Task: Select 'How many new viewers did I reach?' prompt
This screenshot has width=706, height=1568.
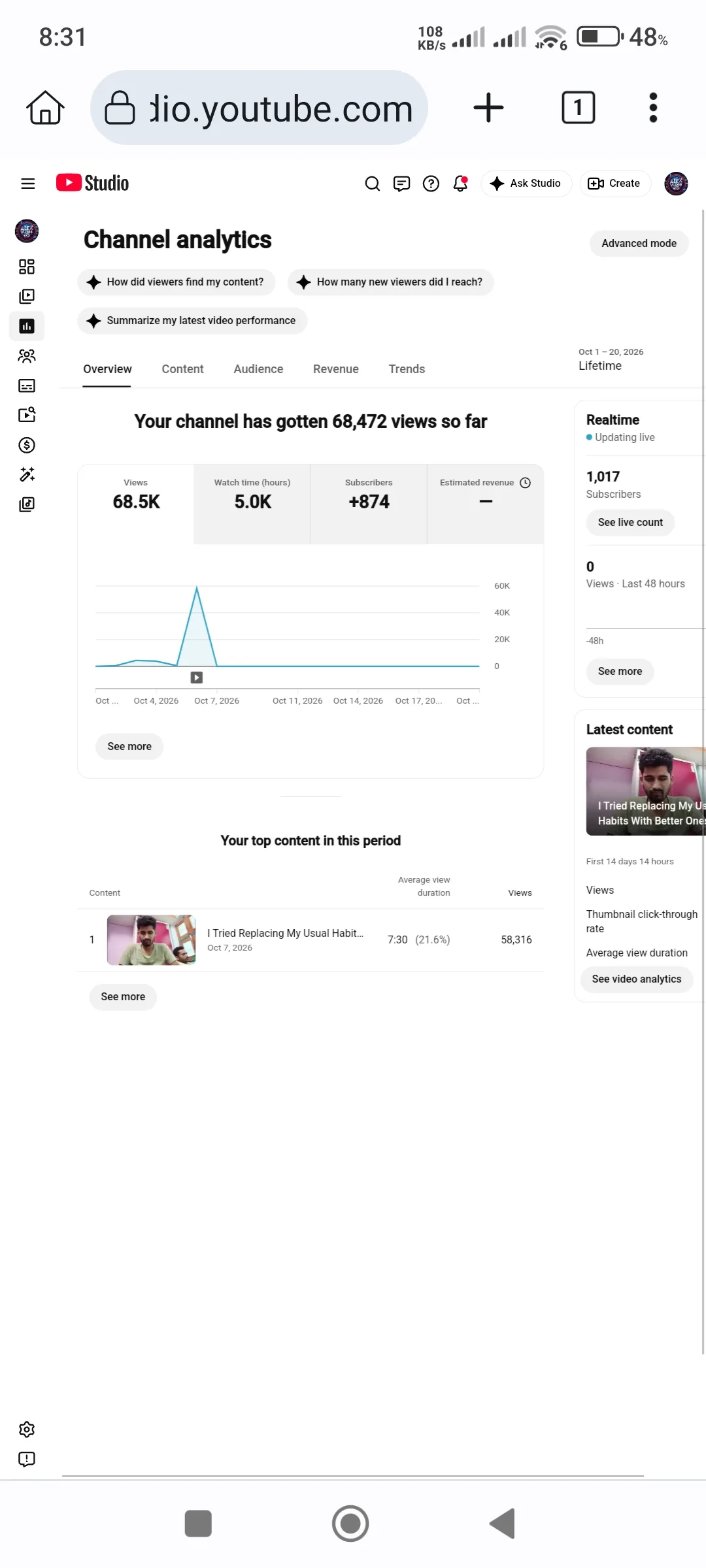Action: point(390,282)
